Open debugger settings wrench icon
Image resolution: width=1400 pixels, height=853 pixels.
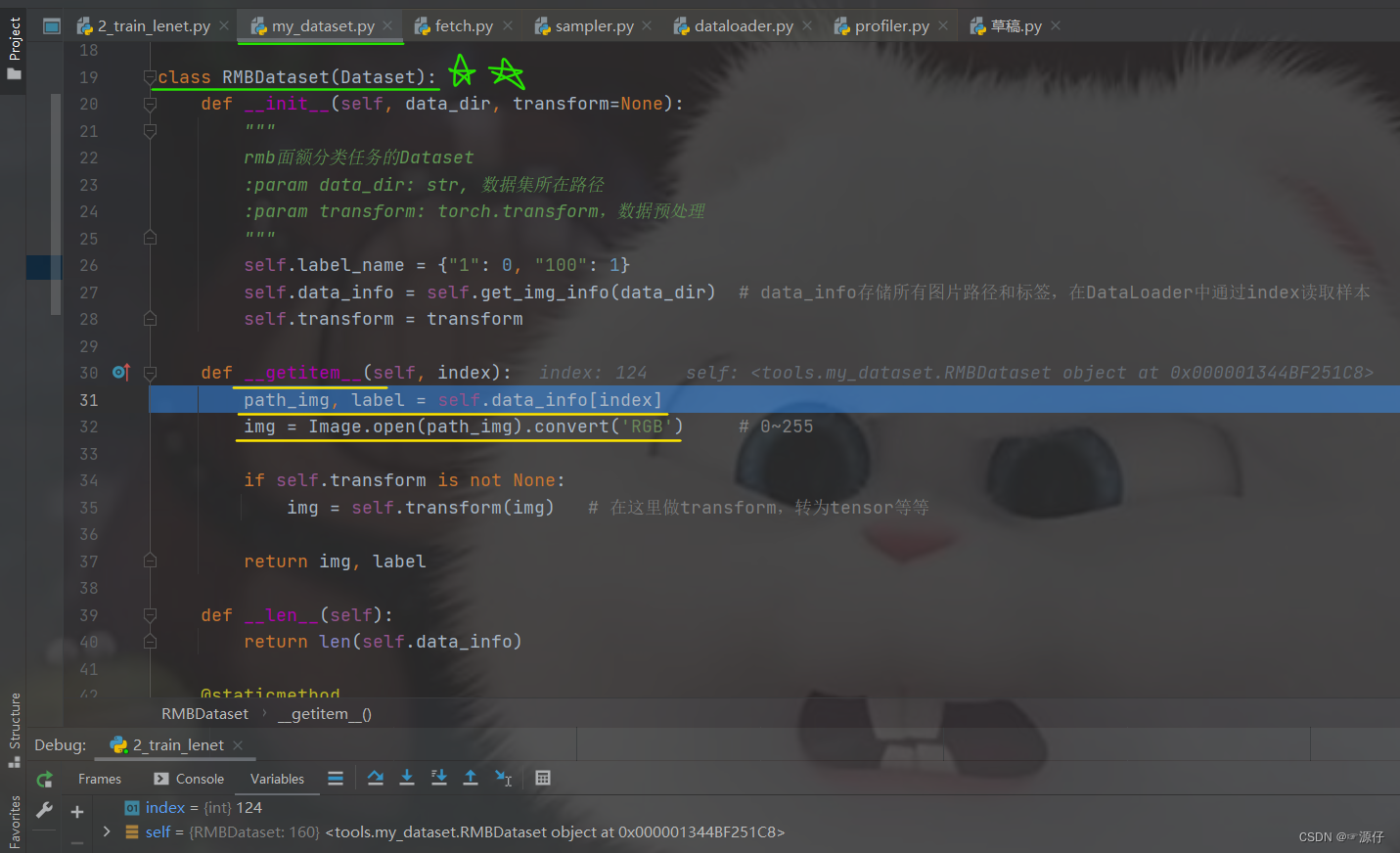pyautogui.click(x=45, y=810)
